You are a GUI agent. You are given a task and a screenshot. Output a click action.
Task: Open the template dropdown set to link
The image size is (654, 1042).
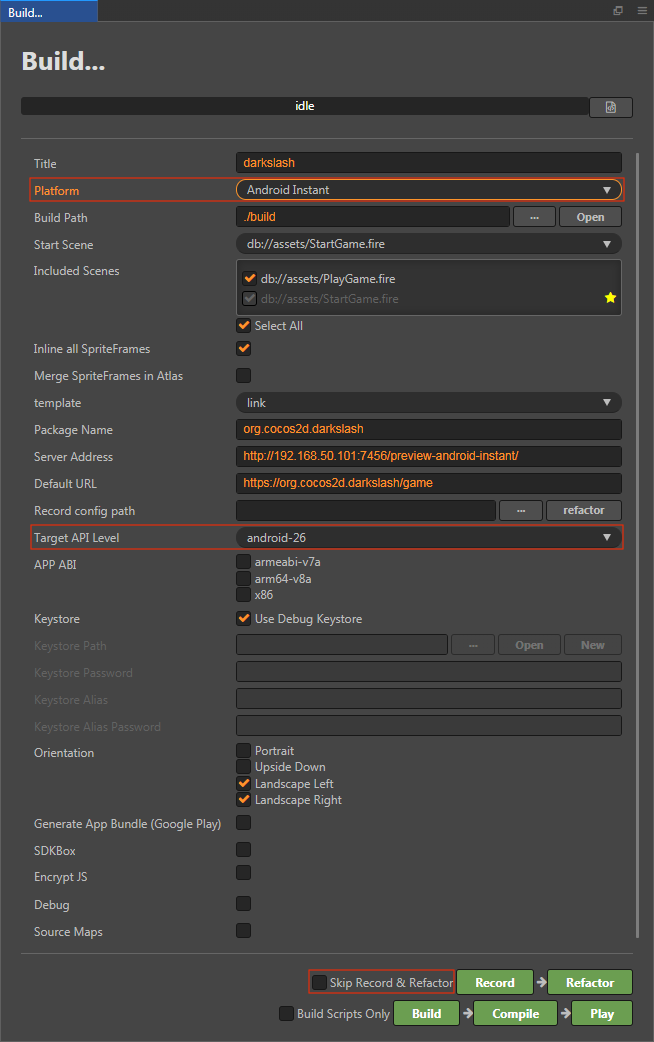click(429, 403)
